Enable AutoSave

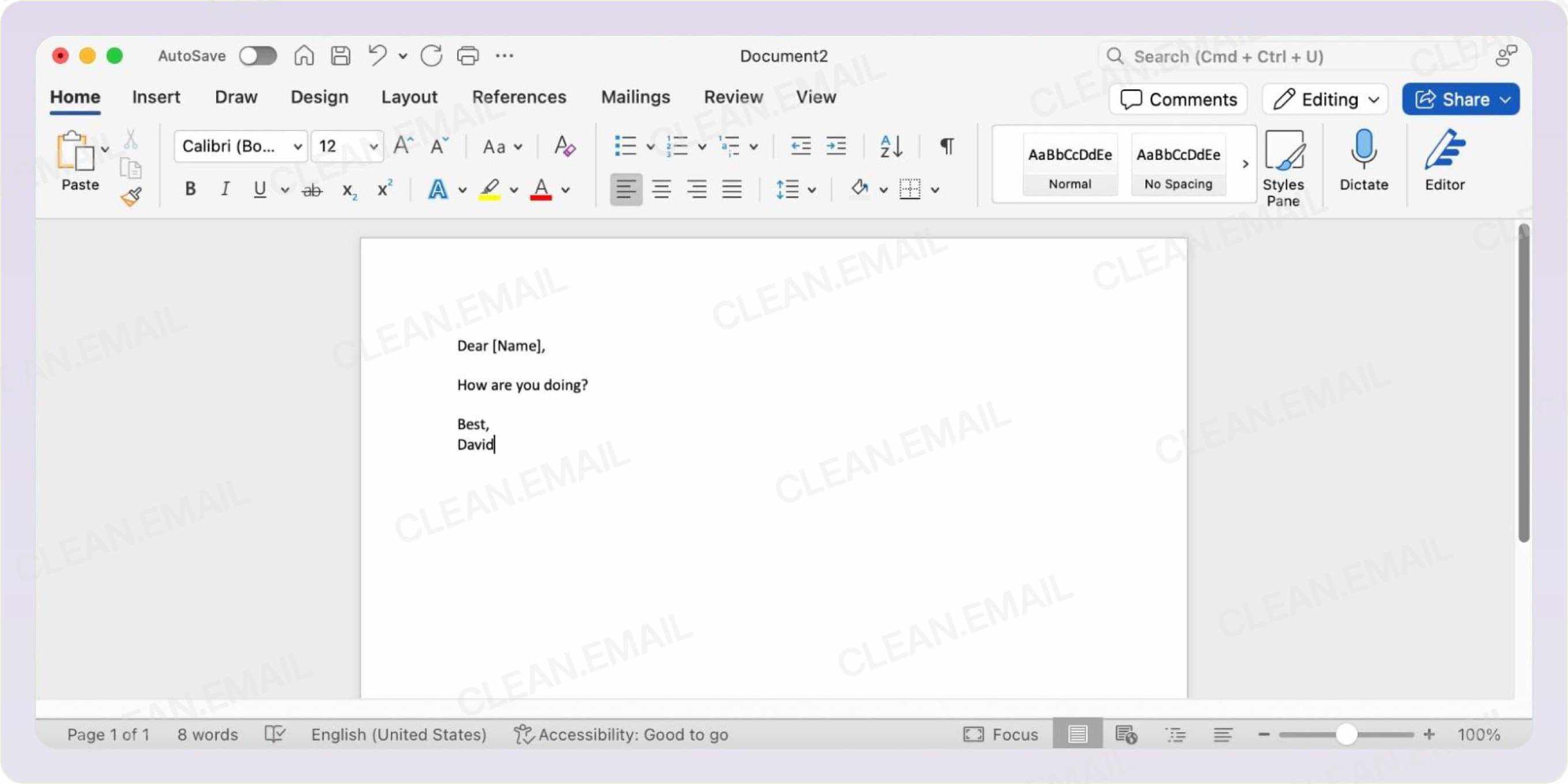click(258, 55)
